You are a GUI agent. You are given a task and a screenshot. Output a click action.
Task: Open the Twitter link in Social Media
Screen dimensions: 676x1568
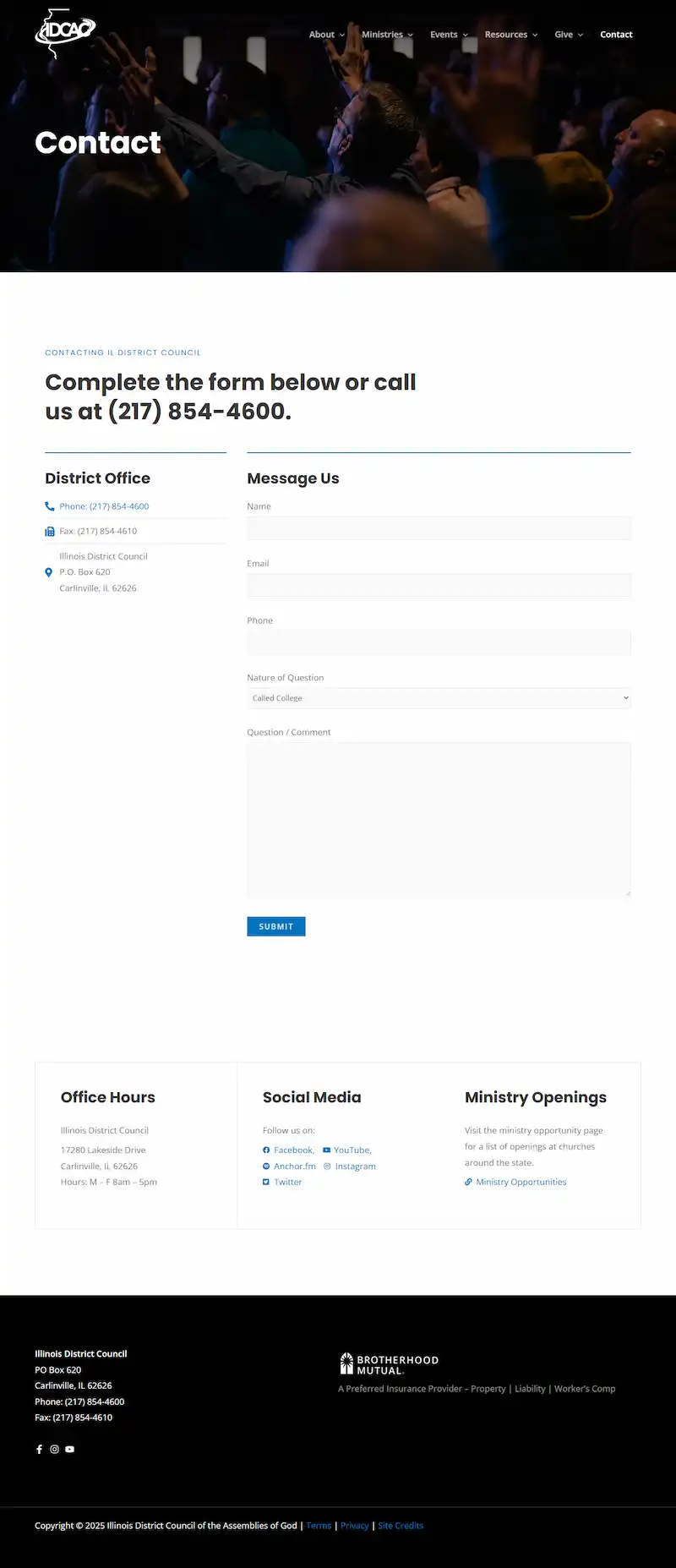[287, 1182]
